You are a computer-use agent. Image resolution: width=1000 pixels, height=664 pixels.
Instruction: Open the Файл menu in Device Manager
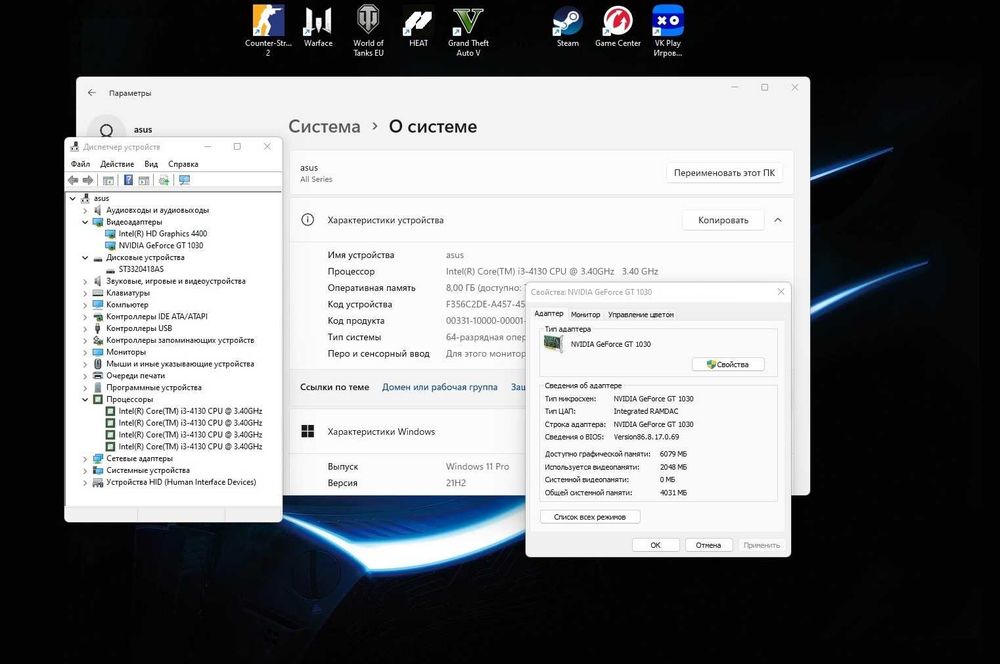click(x=80, y=164)
